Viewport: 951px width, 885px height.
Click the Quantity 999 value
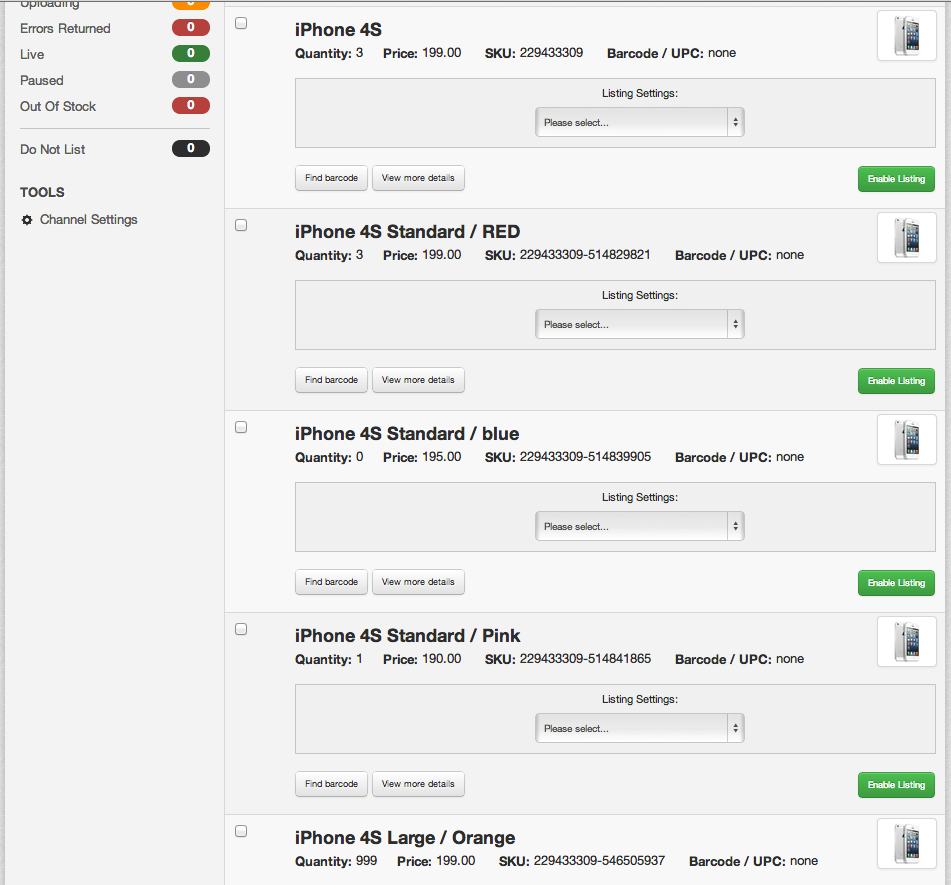click(x=366, y=861)
